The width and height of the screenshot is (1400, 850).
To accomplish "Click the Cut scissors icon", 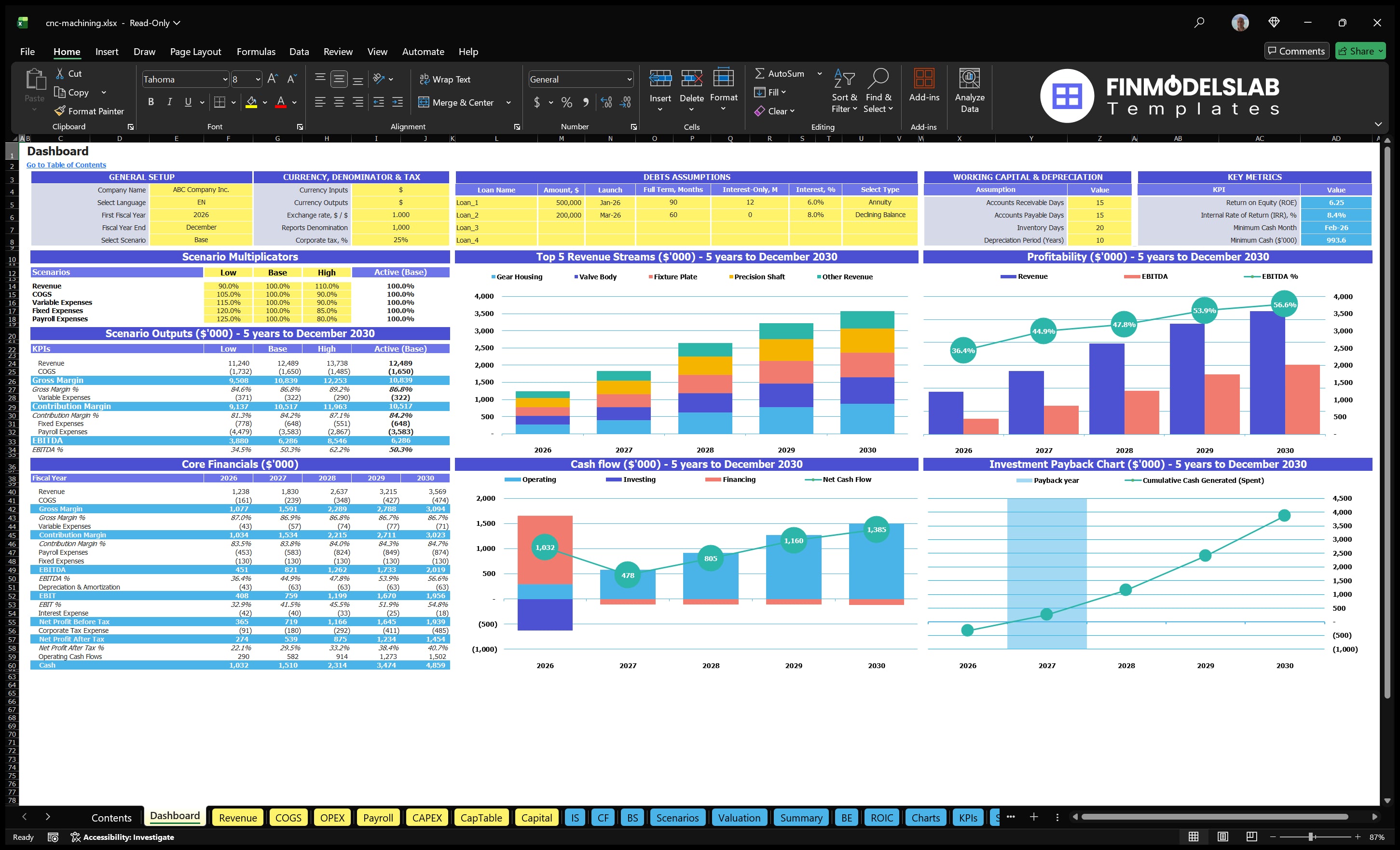I will coord(60,74).
